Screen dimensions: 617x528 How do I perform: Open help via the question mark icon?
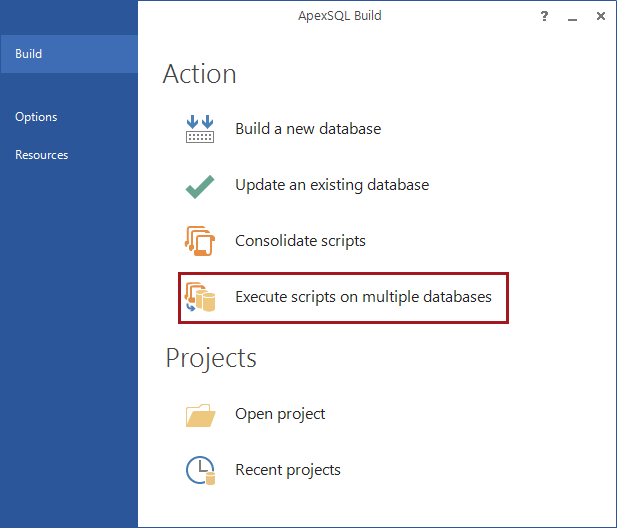coord(544,16)
